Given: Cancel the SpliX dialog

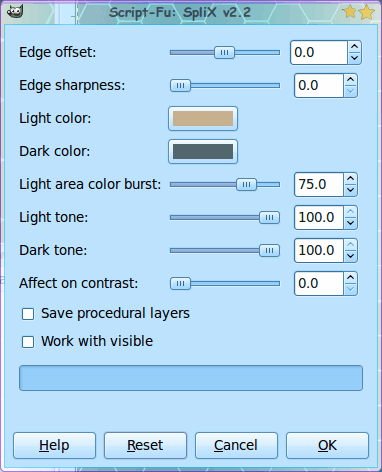Looking at the screenshot, I should point(236,445).
